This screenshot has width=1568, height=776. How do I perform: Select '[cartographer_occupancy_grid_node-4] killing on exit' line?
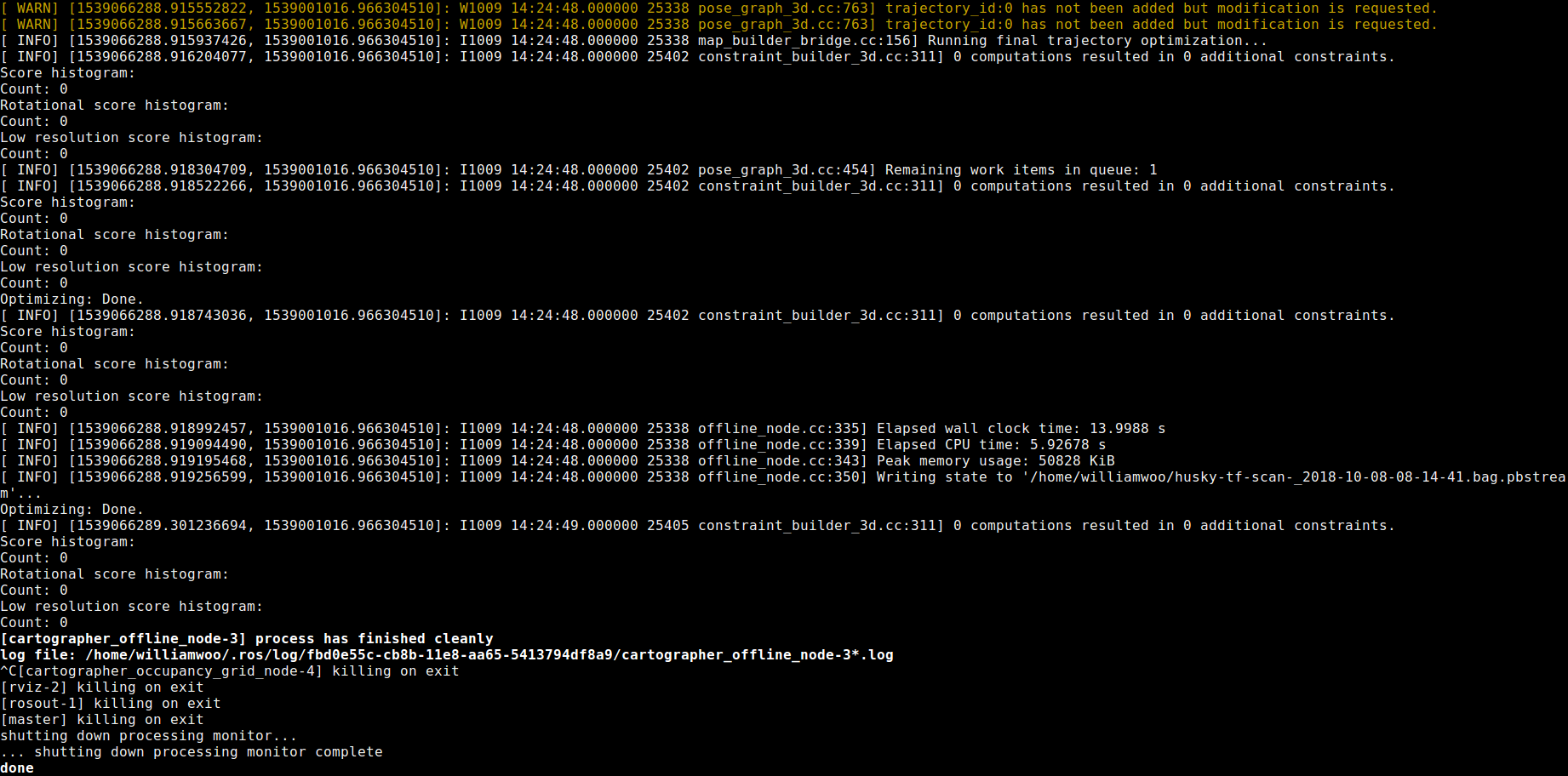(238, 671)
